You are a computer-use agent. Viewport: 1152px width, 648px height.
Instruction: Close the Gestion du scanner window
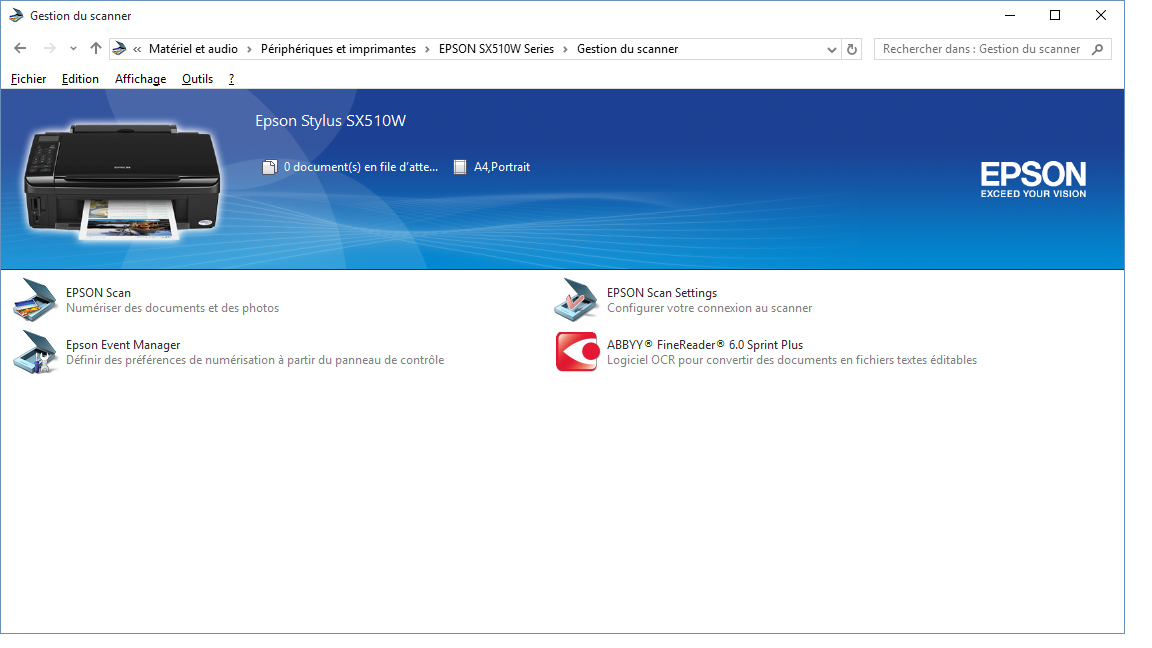(x=1101, y=15)
